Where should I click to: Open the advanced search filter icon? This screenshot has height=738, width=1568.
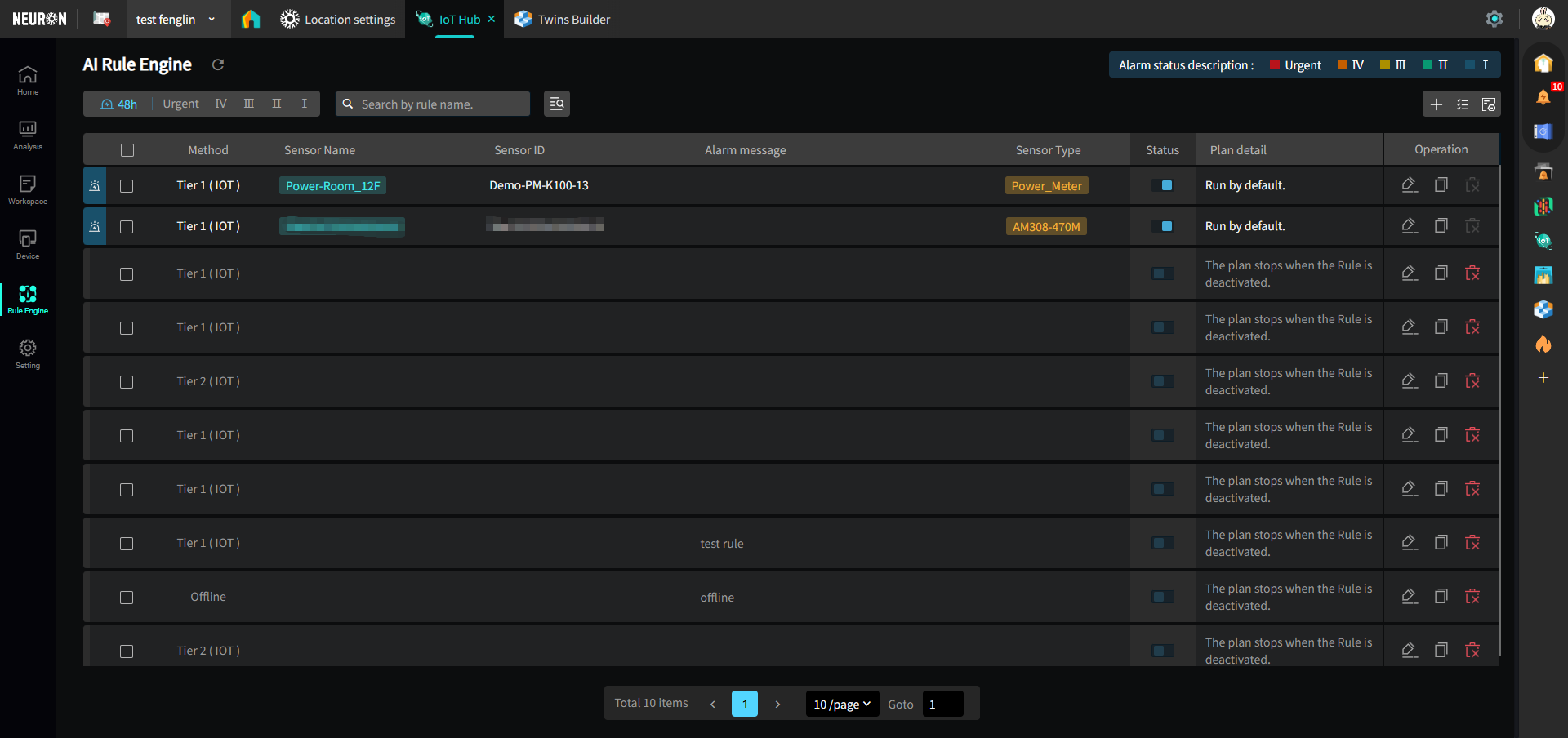point(557,104)
